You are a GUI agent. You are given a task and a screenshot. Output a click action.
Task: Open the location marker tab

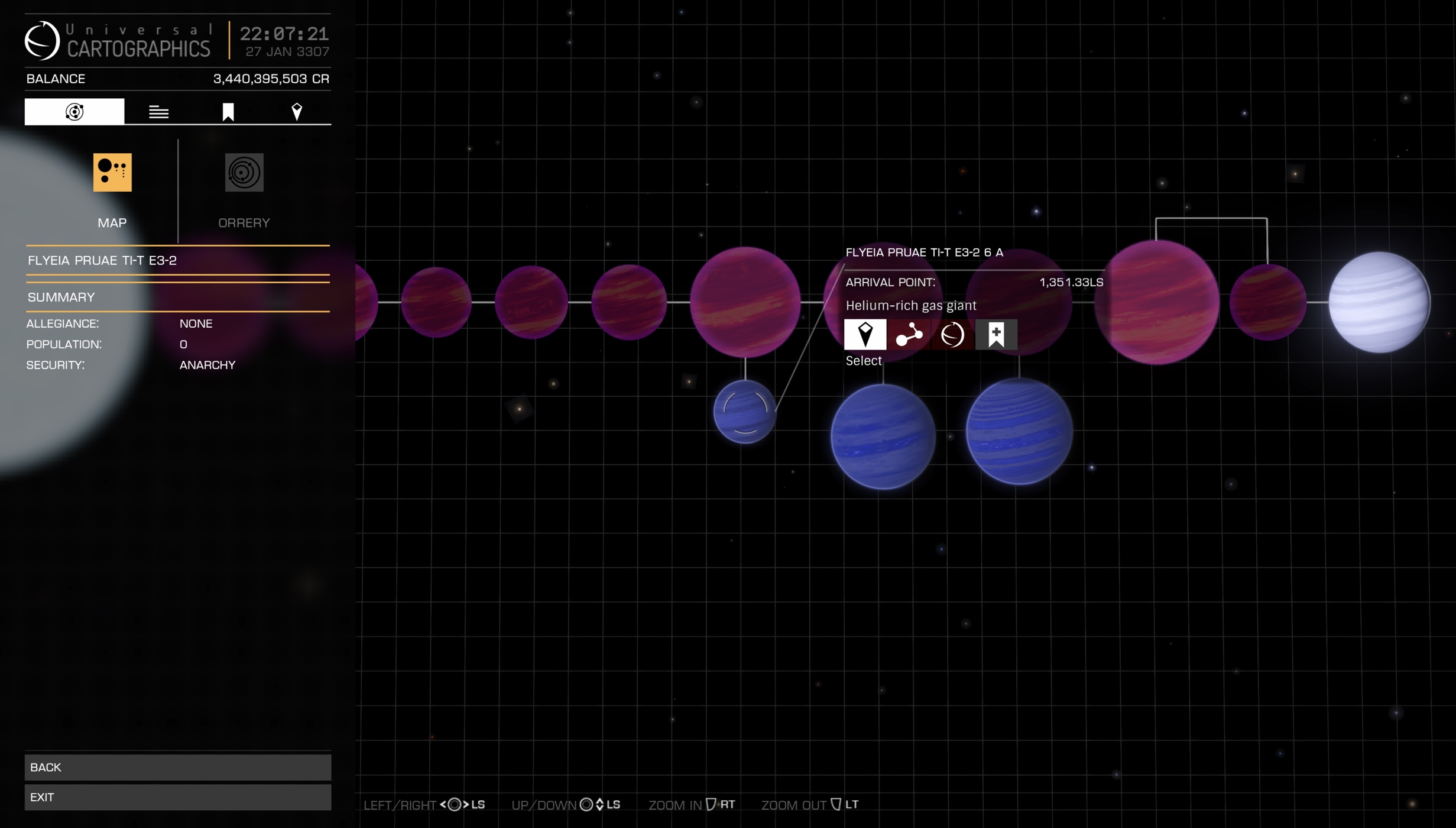(x=297, y=111)
